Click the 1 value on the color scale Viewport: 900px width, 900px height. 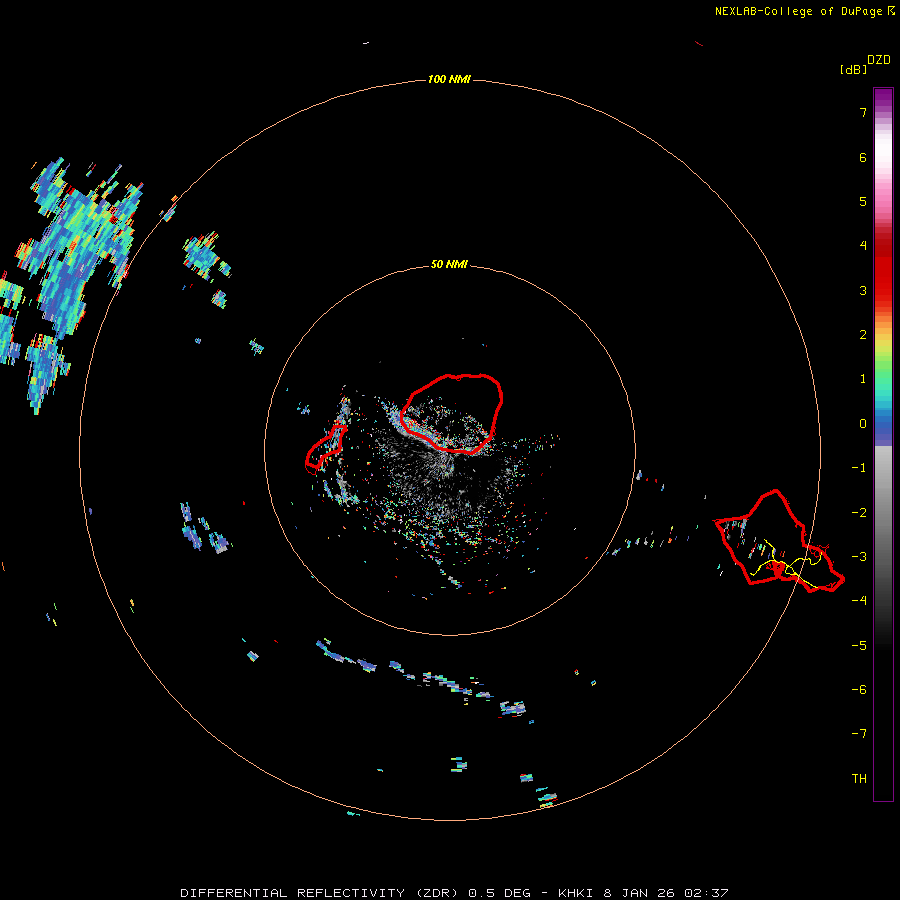[863, 379]
